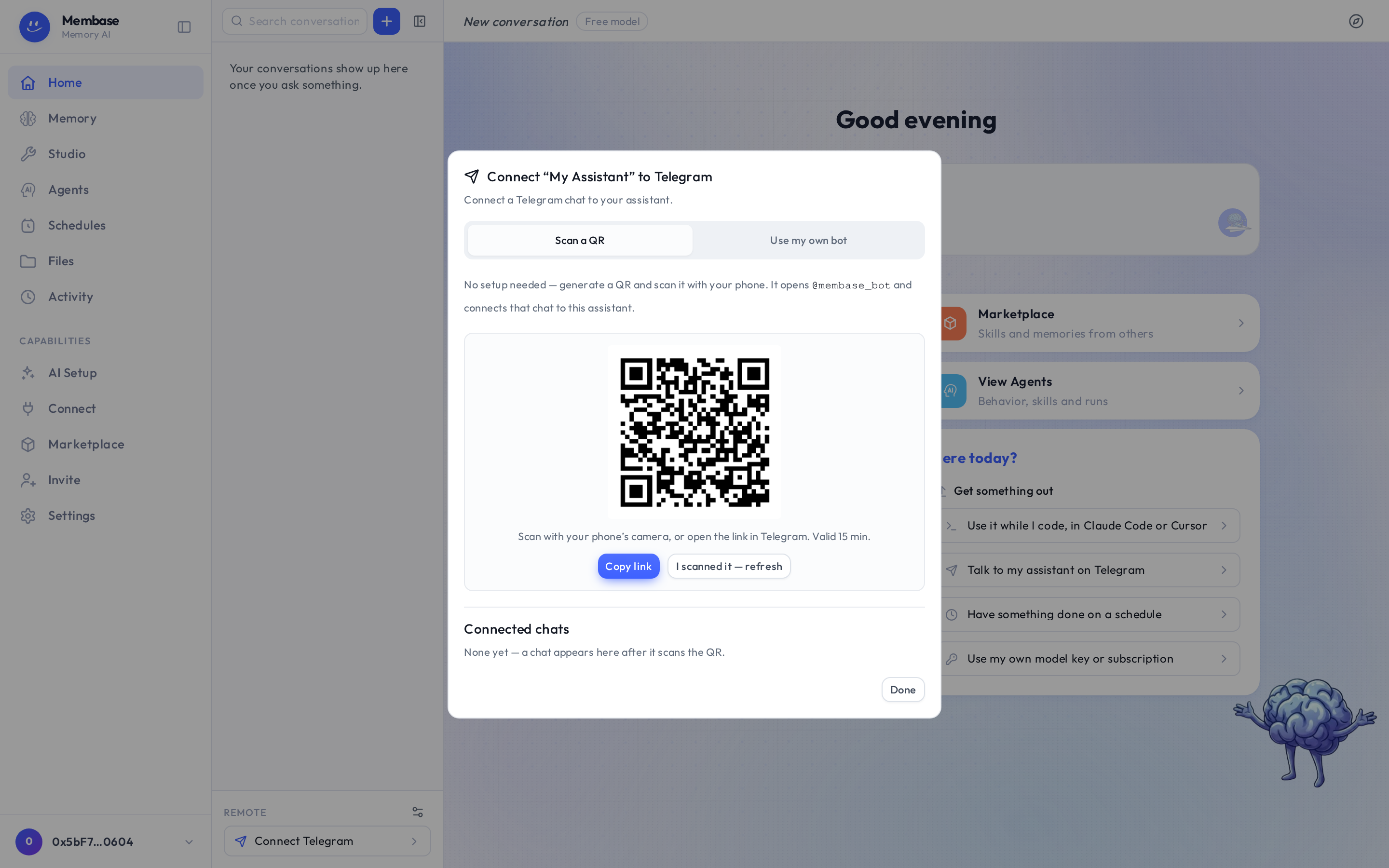Click the Memory brain icon in sidebar
Screen dimensions: 1389x868
28,118
